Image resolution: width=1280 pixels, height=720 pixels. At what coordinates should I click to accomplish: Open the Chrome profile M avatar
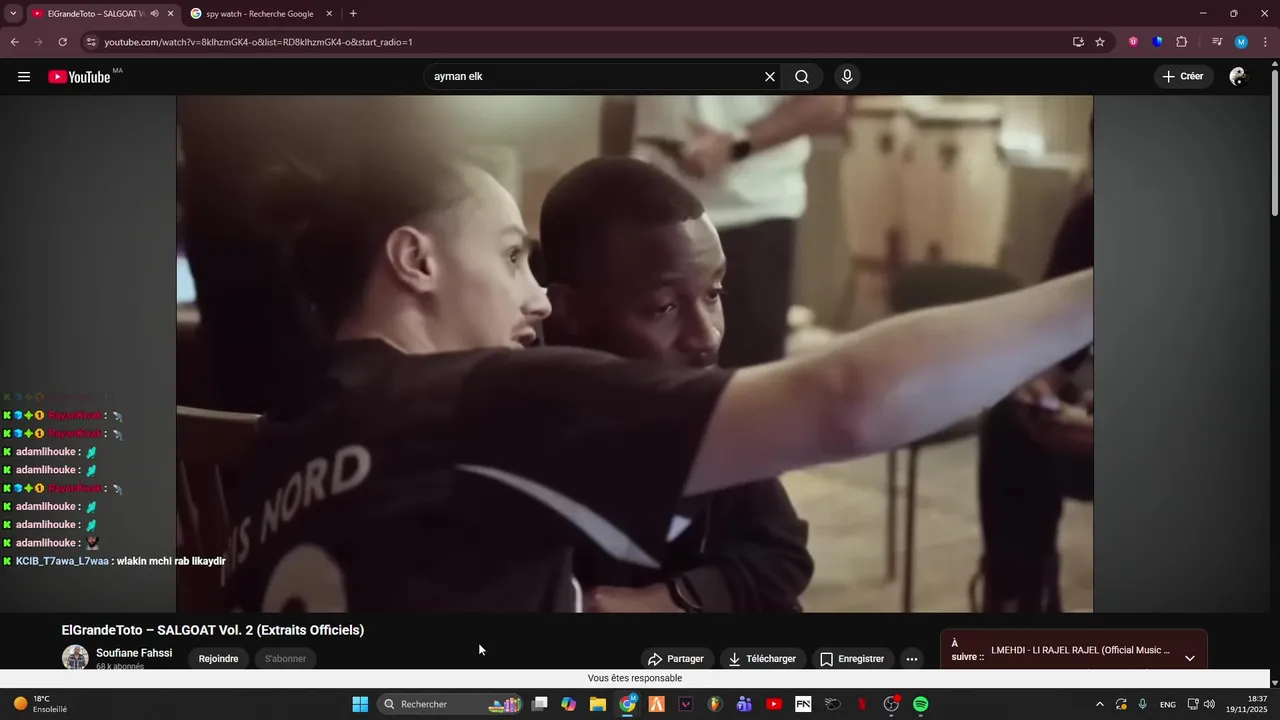(1241, 42)
